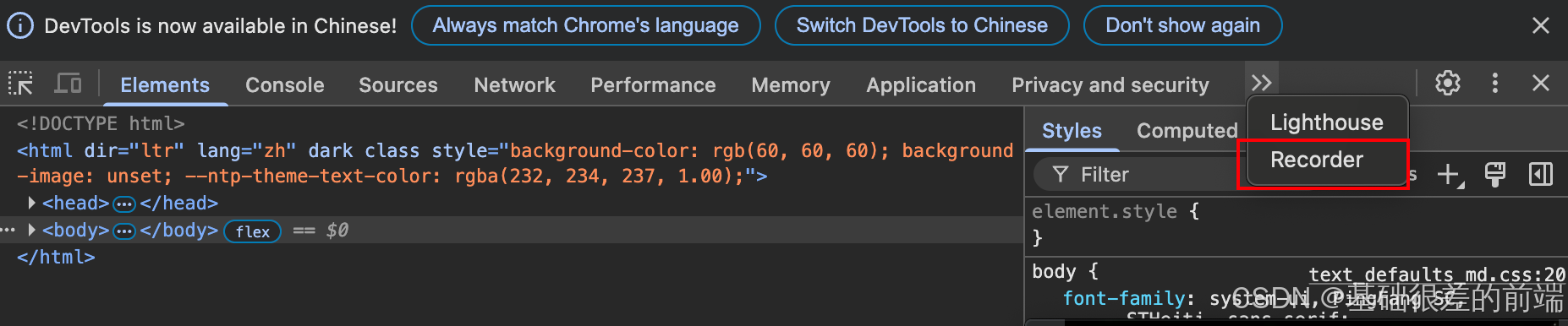Click Switch DevTools to Chinese button
The width and height of the screenshot is (1568, 326).
point(922,26)
